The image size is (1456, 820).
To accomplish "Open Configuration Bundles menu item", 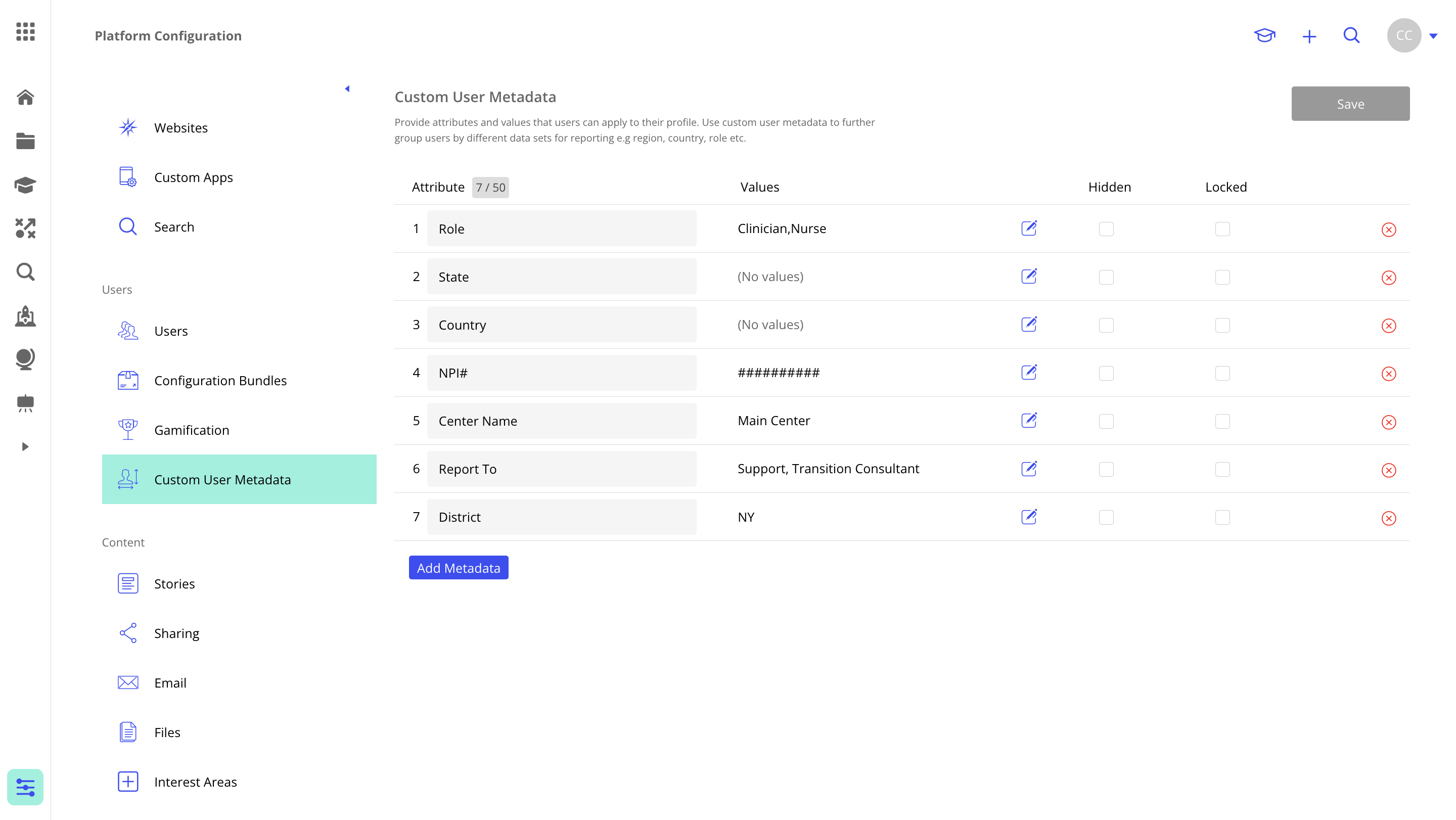I will (220, 380).
